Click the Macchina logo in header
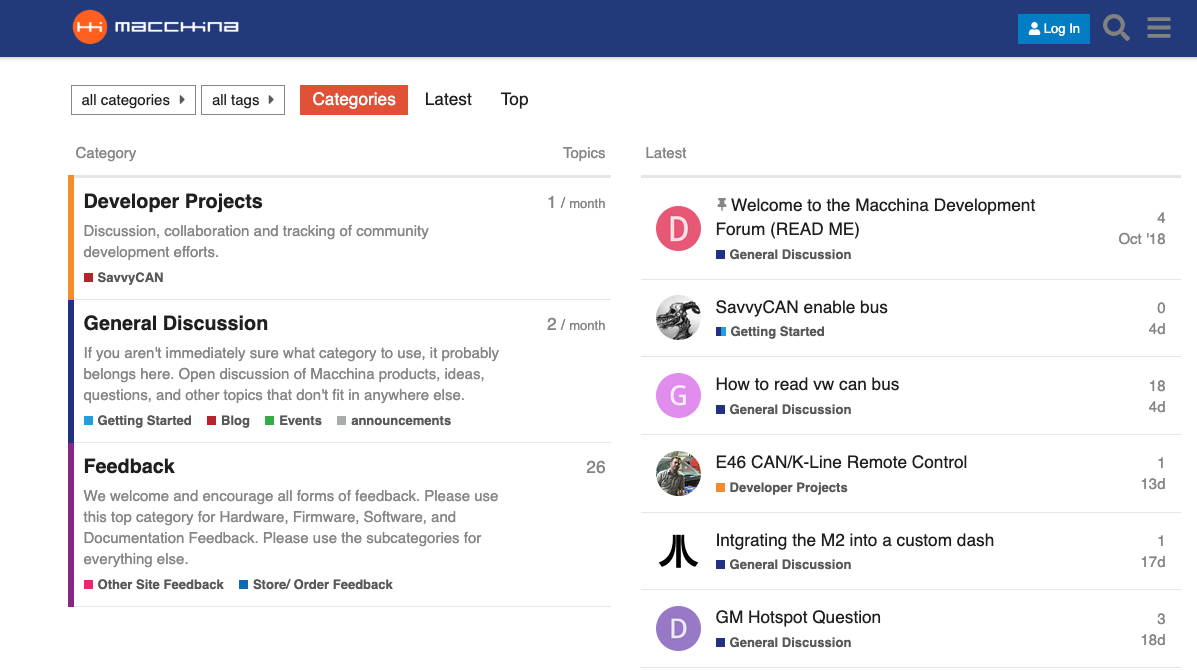This screenshot has width=1197, height=670. (156, 27)
